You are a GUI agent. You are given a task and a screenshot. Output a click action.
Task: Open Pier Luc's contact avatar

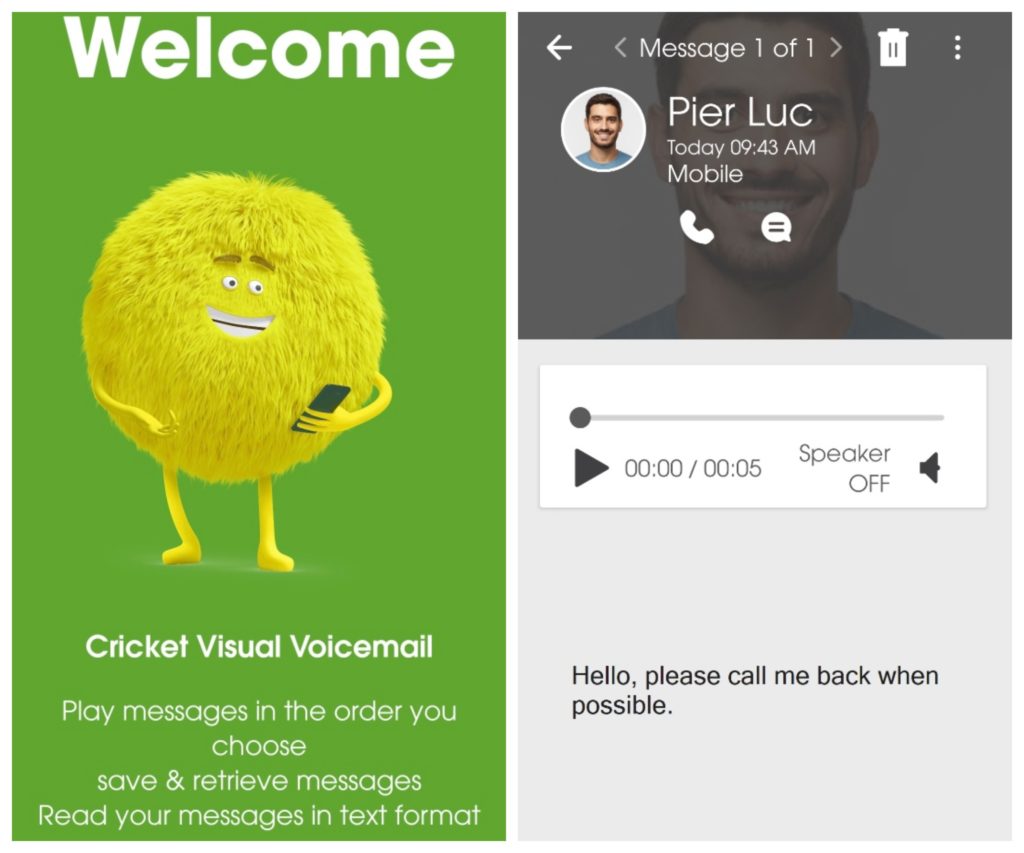click(603, 129)
